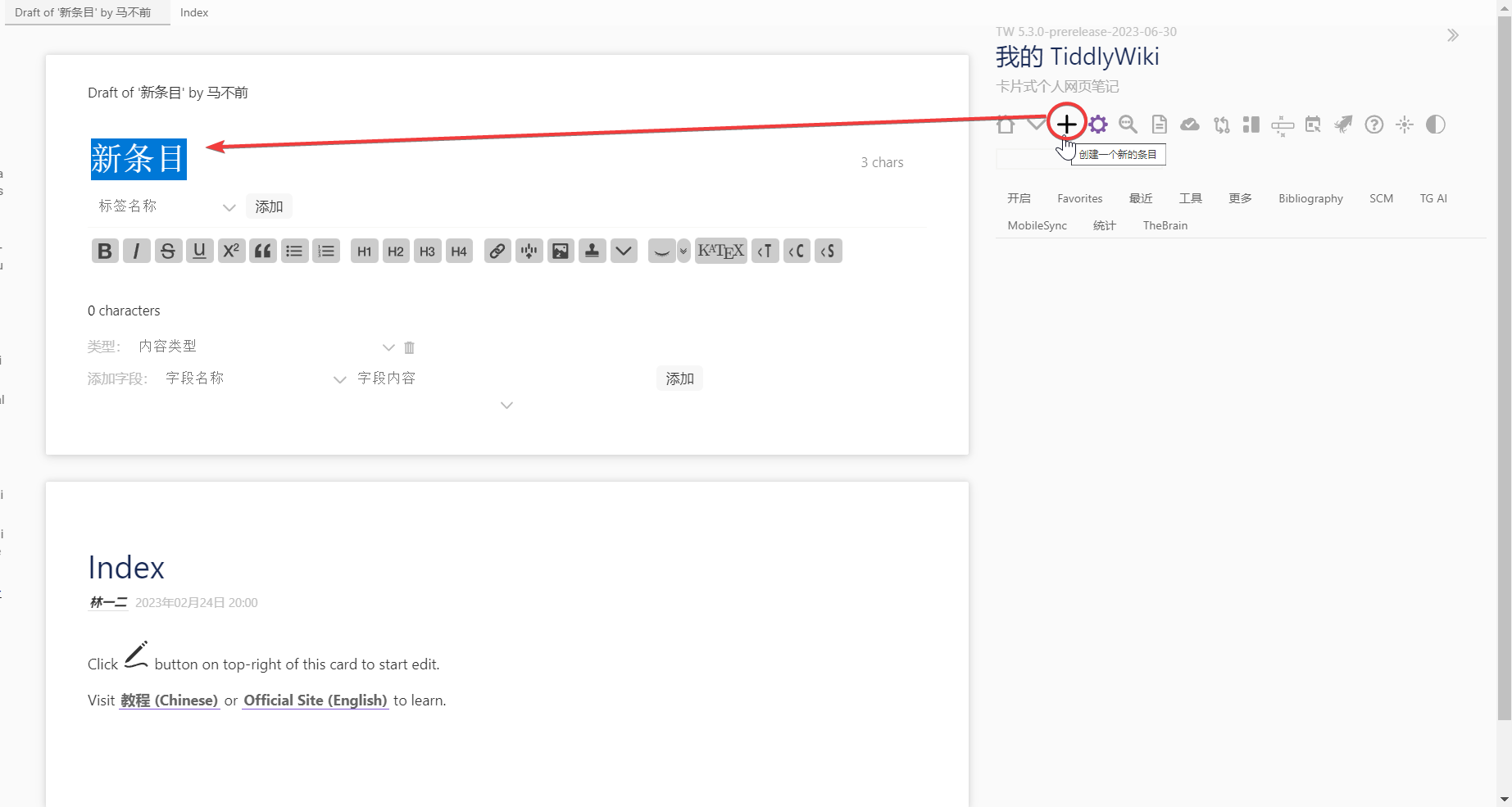Delete content type with trash icon
Image resolution: width=1512 pixels, height=807 pixels.
(x=410, y=347)
